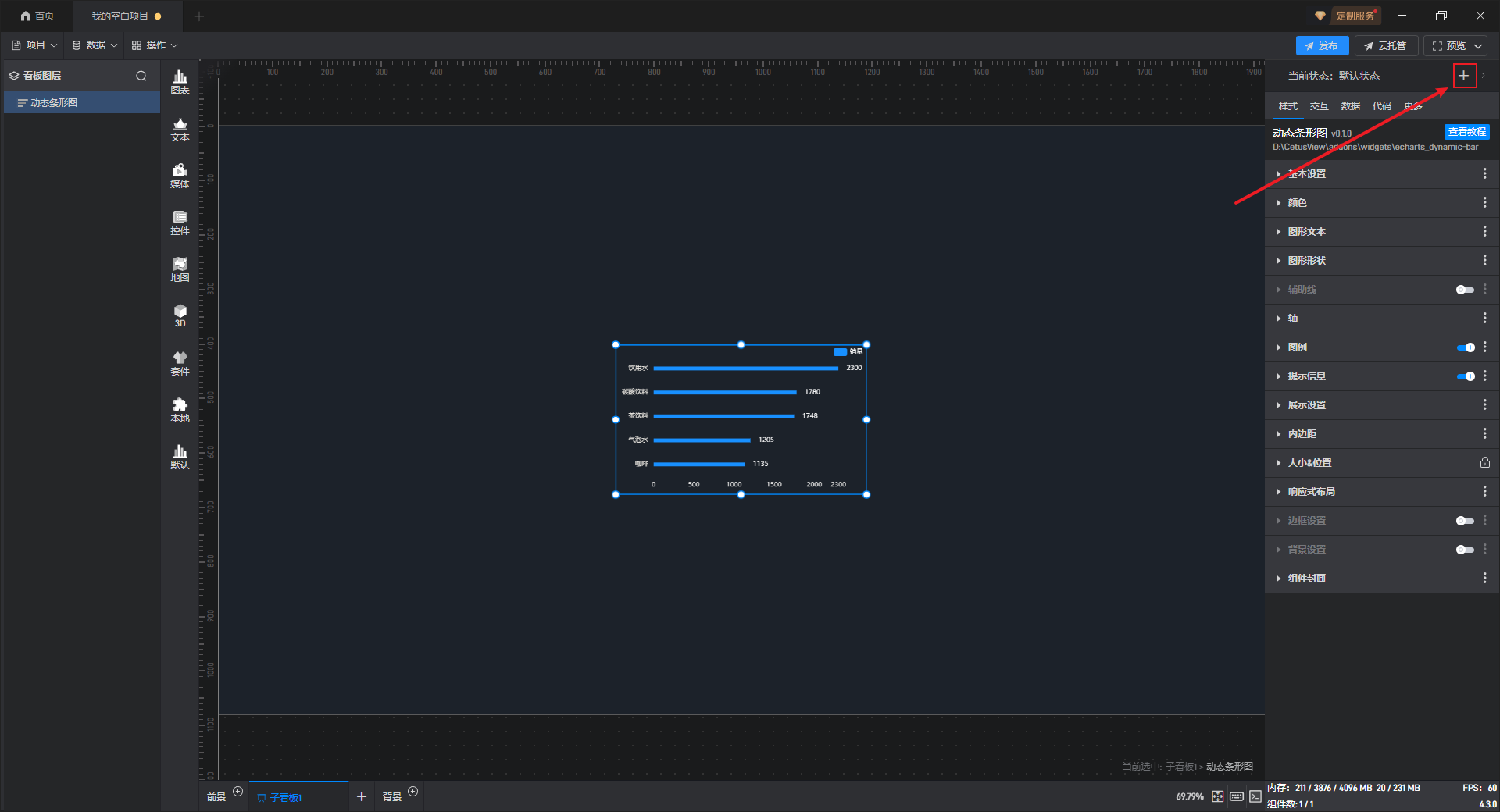This screenshot has height=812, width=1500.
Task: Open the 3D components icon
Action: 180,316
